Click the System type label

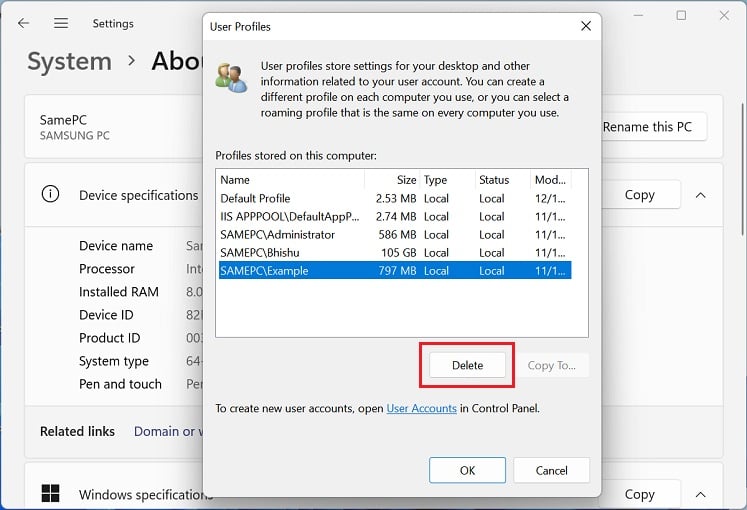113,361
